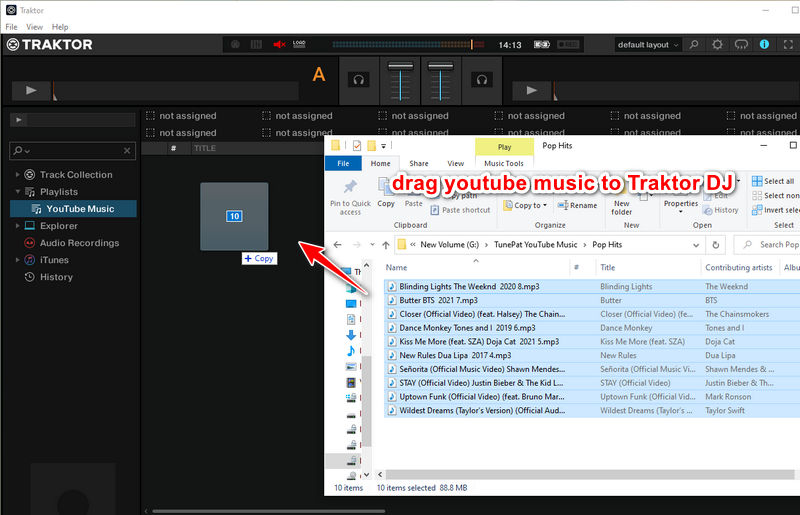Open Traktor File menu
800x515 pixels.
coord(11,27)
